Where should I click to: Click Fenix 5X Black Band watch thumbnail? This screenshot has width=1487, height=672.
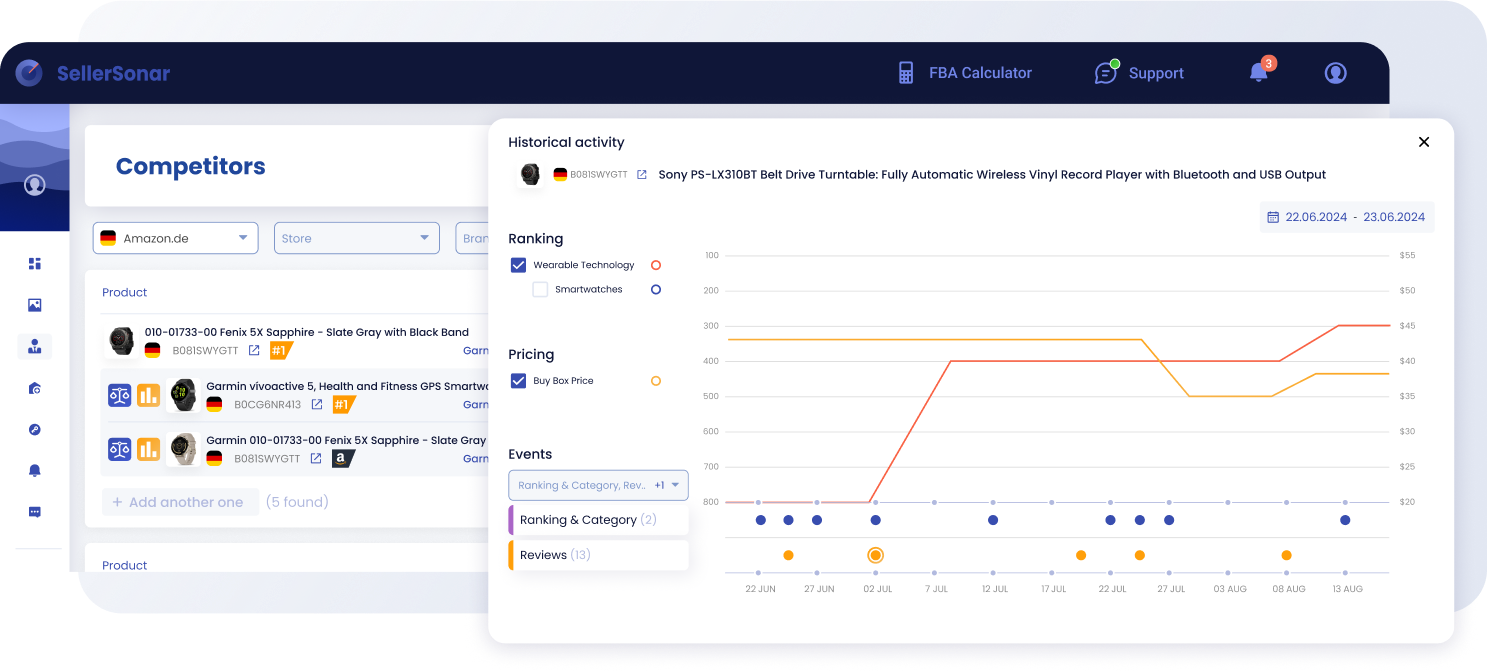coord(121,341)
